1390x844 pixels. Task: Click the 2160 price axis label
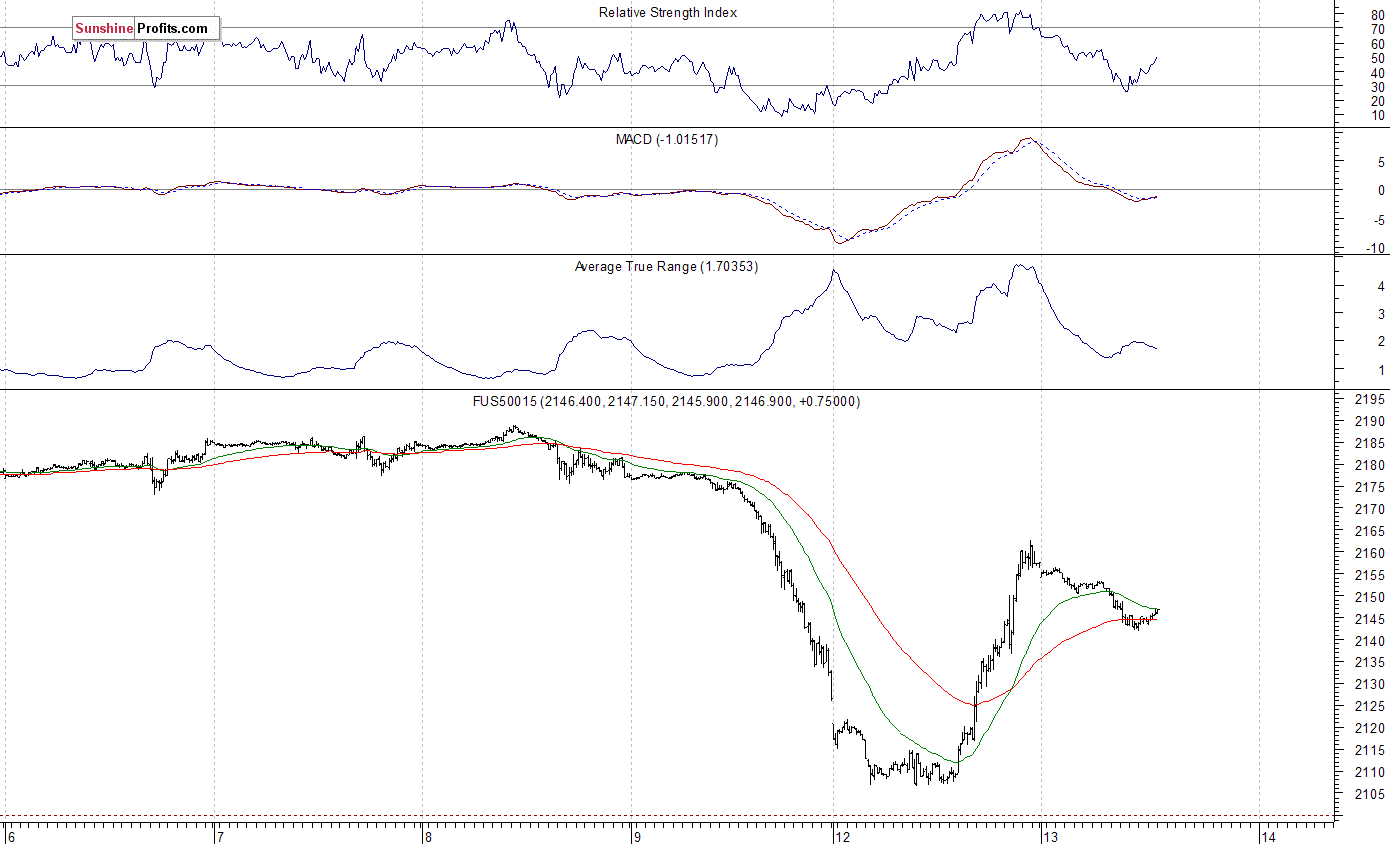(1371, 554)
